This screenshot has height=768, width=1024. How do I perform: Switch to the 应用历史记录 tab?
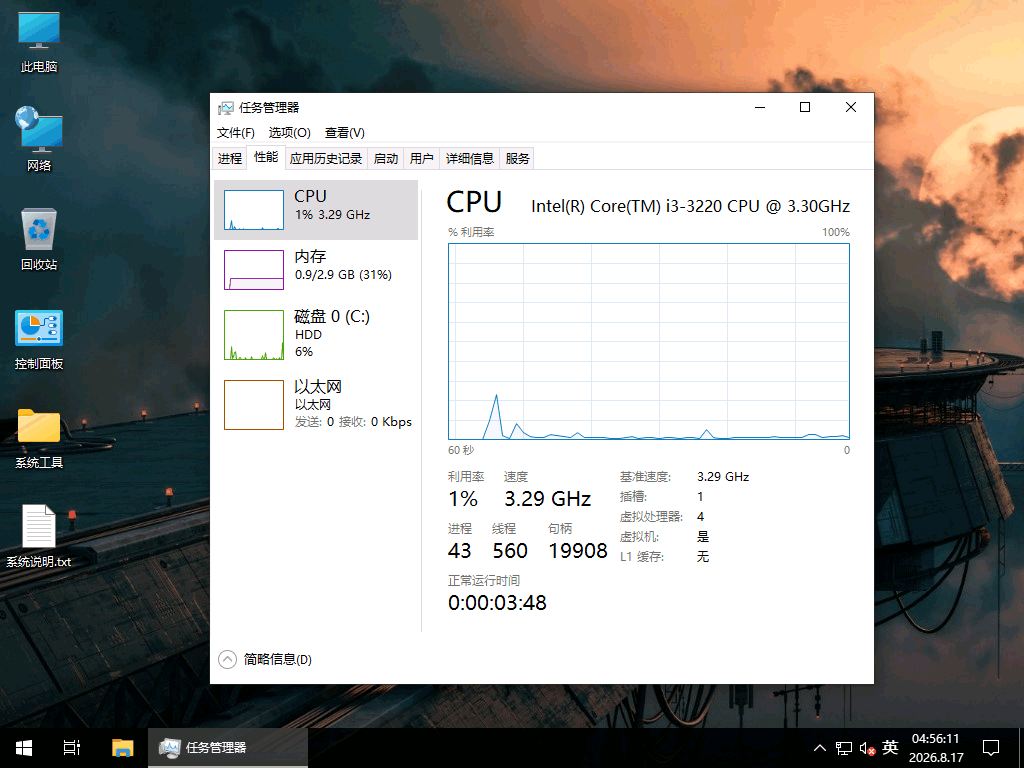point(326,159)
